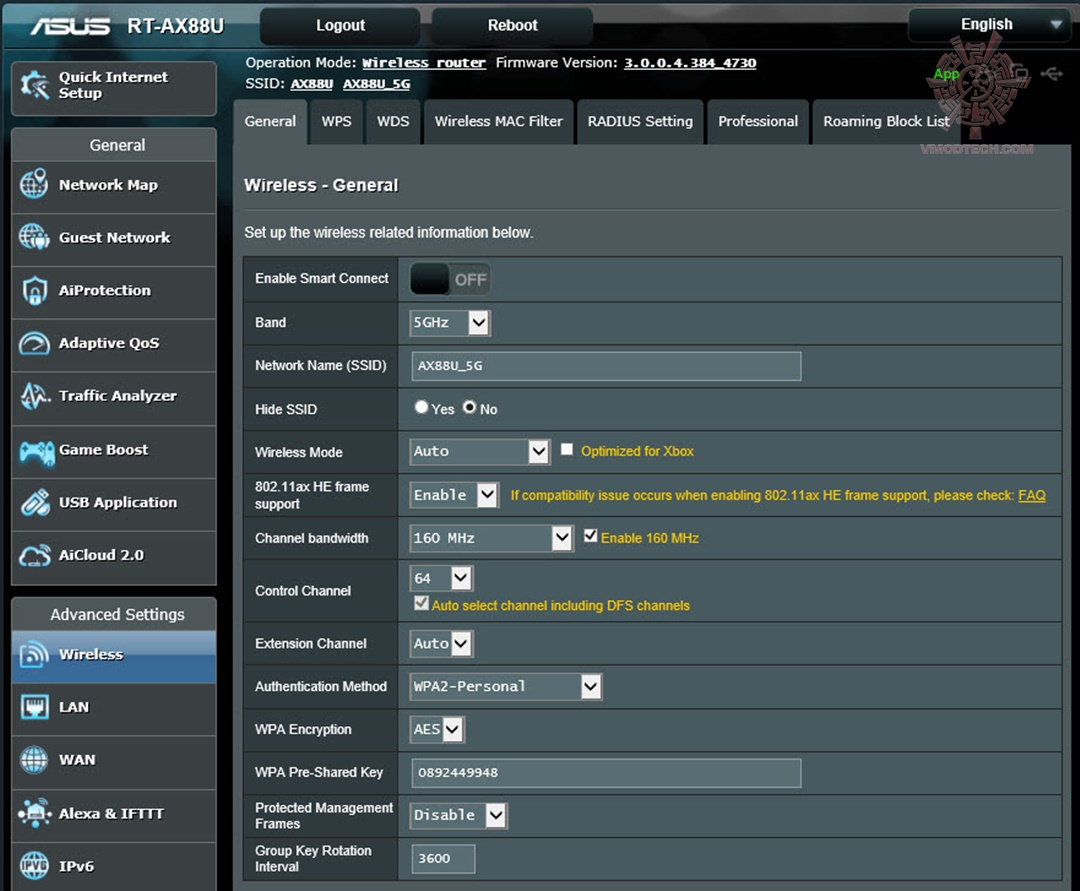This screenshot has height=891, width=1080.
Task: Open the Authentication Method dropdown
Action: point(506,686)
